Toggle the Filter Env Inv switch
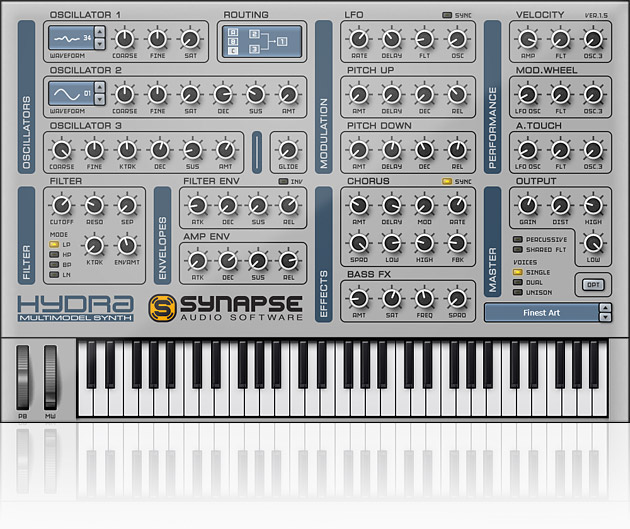 pos(283,182)
